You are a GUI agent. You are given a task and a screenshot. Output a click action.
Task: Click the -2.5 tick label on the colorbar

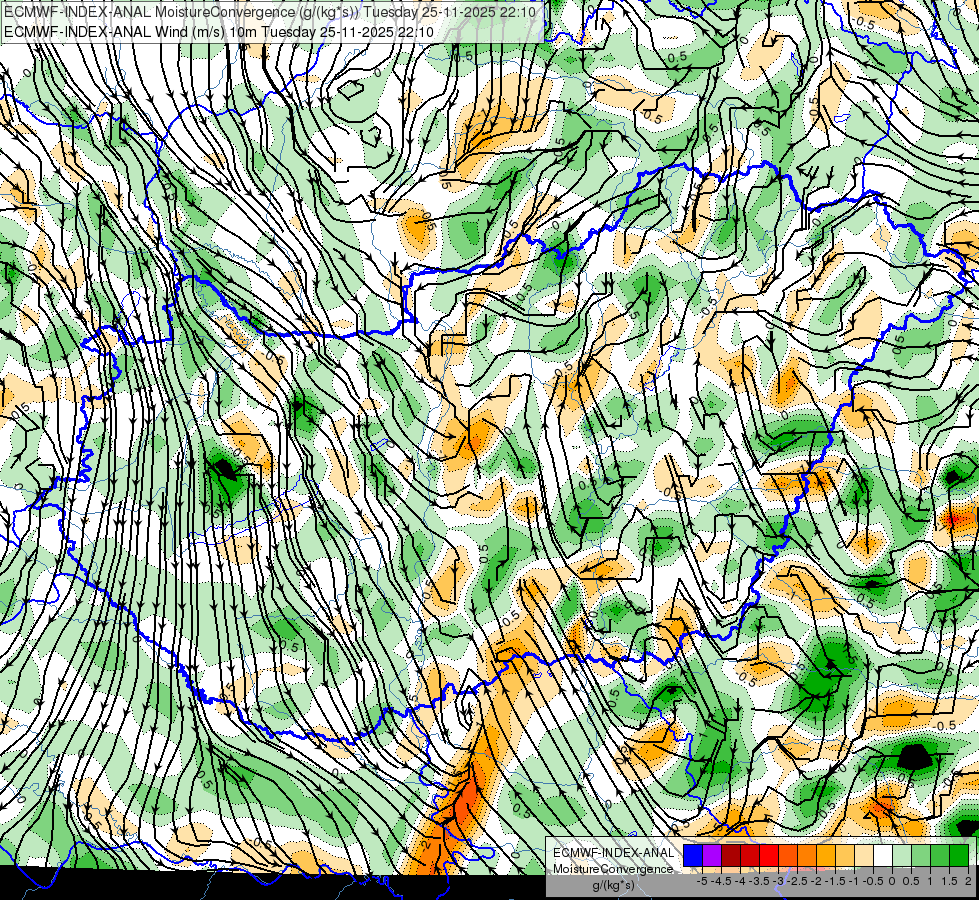coord(798,881)
